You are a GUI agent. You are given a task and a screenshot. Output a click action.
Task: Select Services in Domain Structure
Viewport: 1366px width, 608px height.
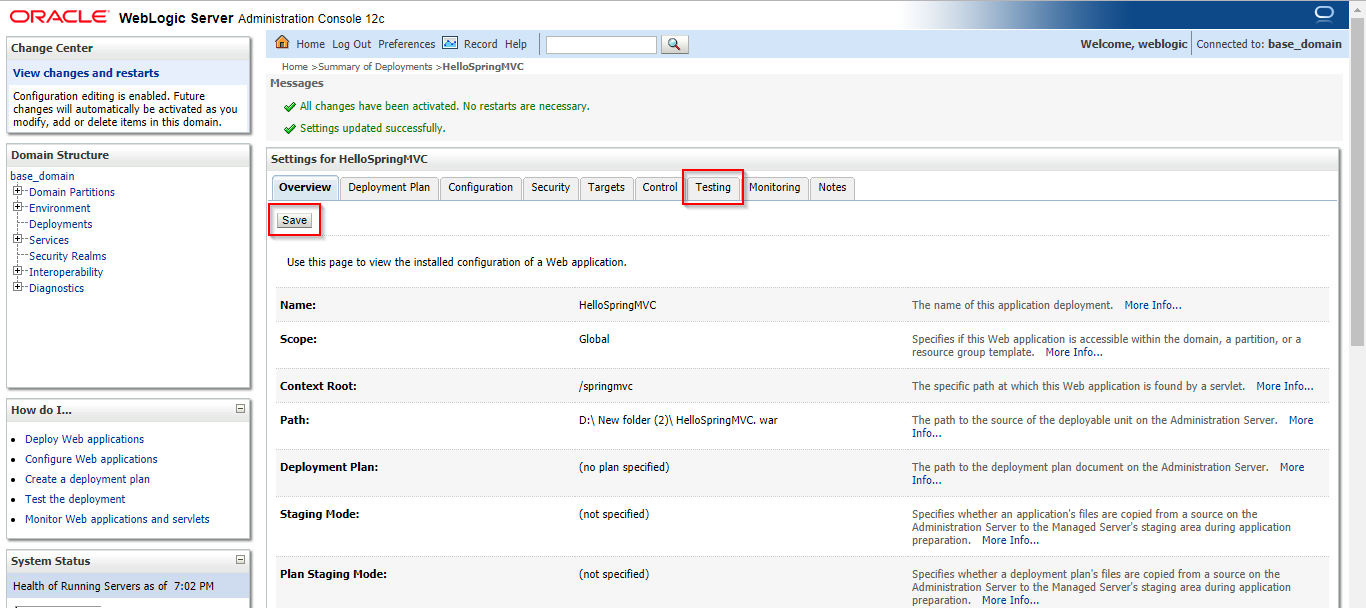click(x=49, y=240)
